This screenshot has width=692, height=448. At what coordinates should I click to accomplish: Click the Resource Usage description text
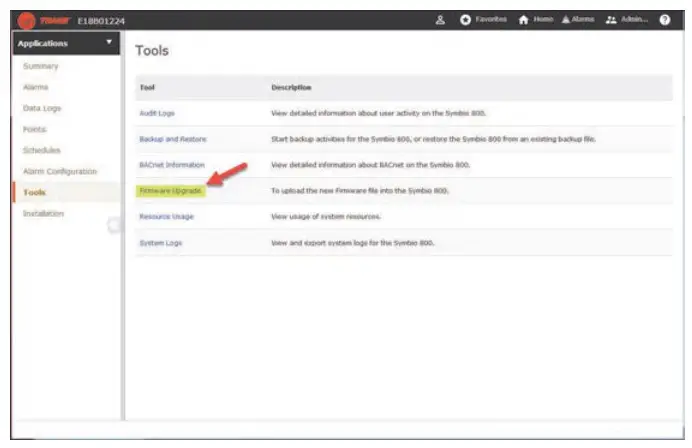326,217
